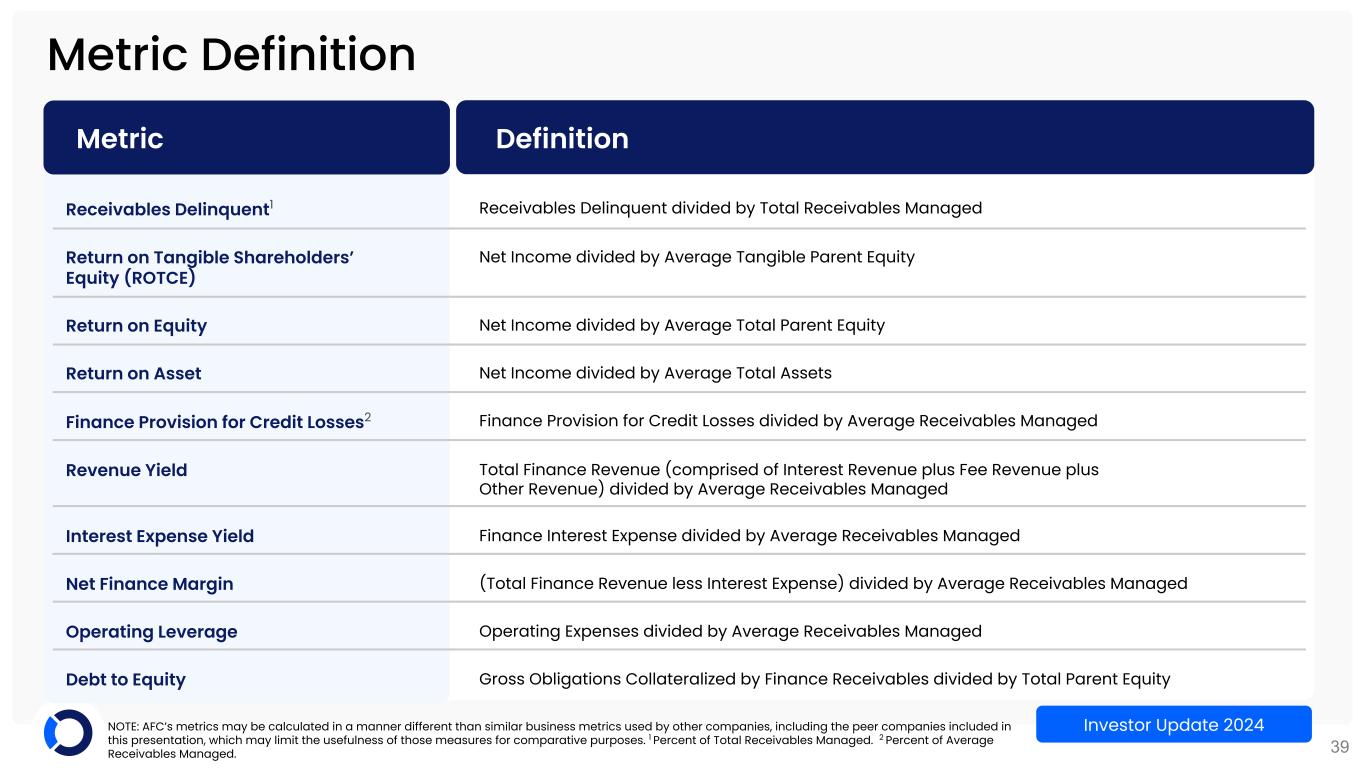Select the Operating Leverage metric
Screen dimensions: 1365x768
pyautogui.click(x=151, y=632)
